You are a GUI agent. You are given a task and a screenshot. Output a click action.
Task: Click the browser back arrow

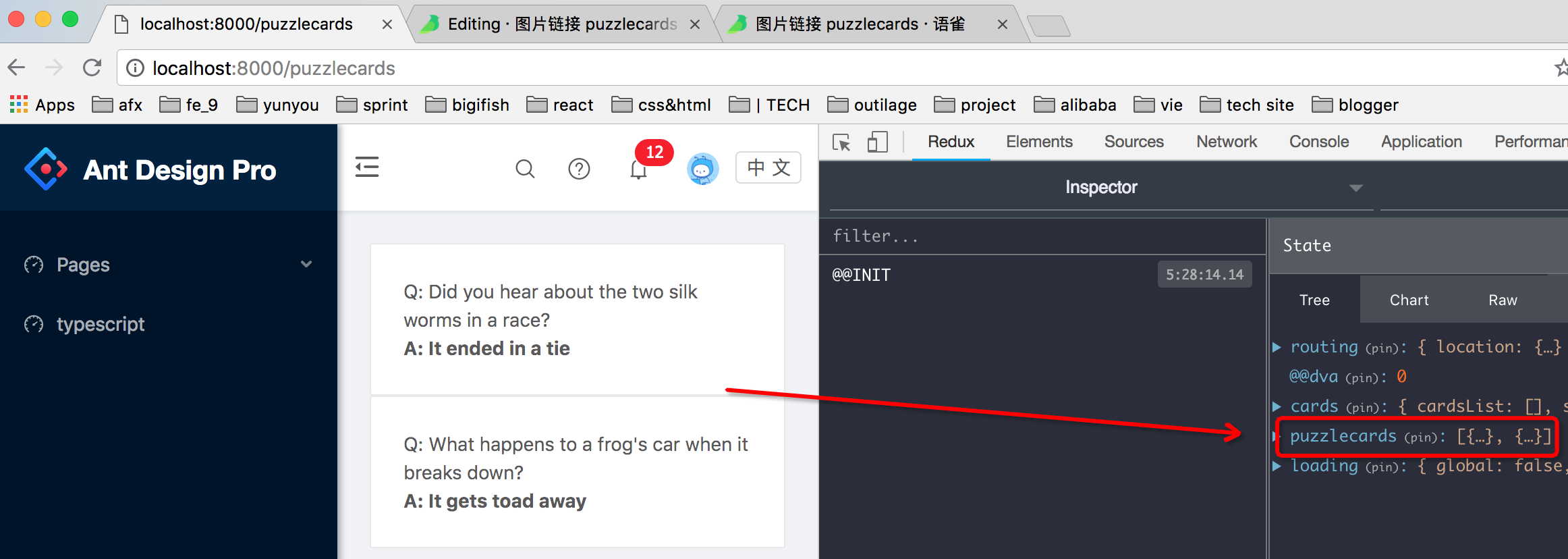click(16, 68)
